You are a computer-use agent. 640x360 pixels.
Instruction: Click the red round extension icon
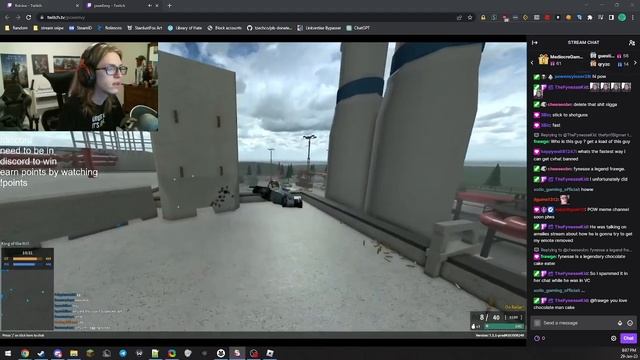click(547, 18)
